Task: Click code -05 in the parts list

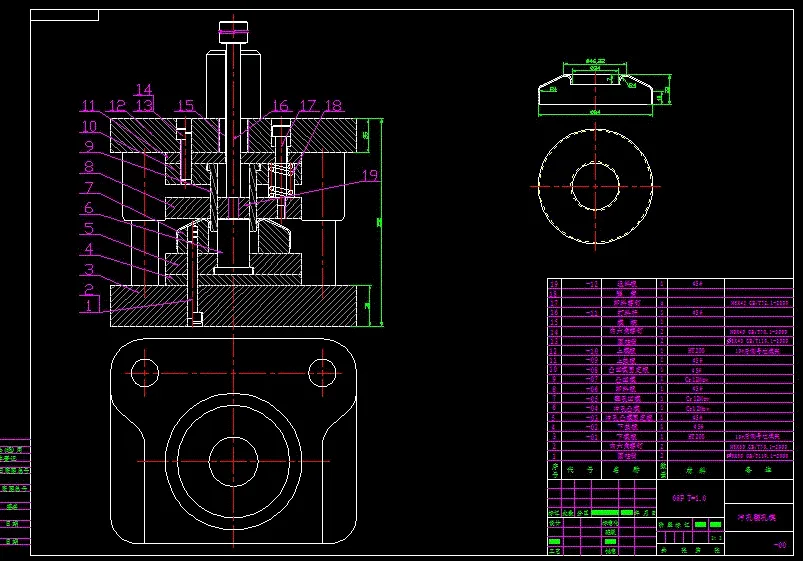Action: click(x=591, y=399)
